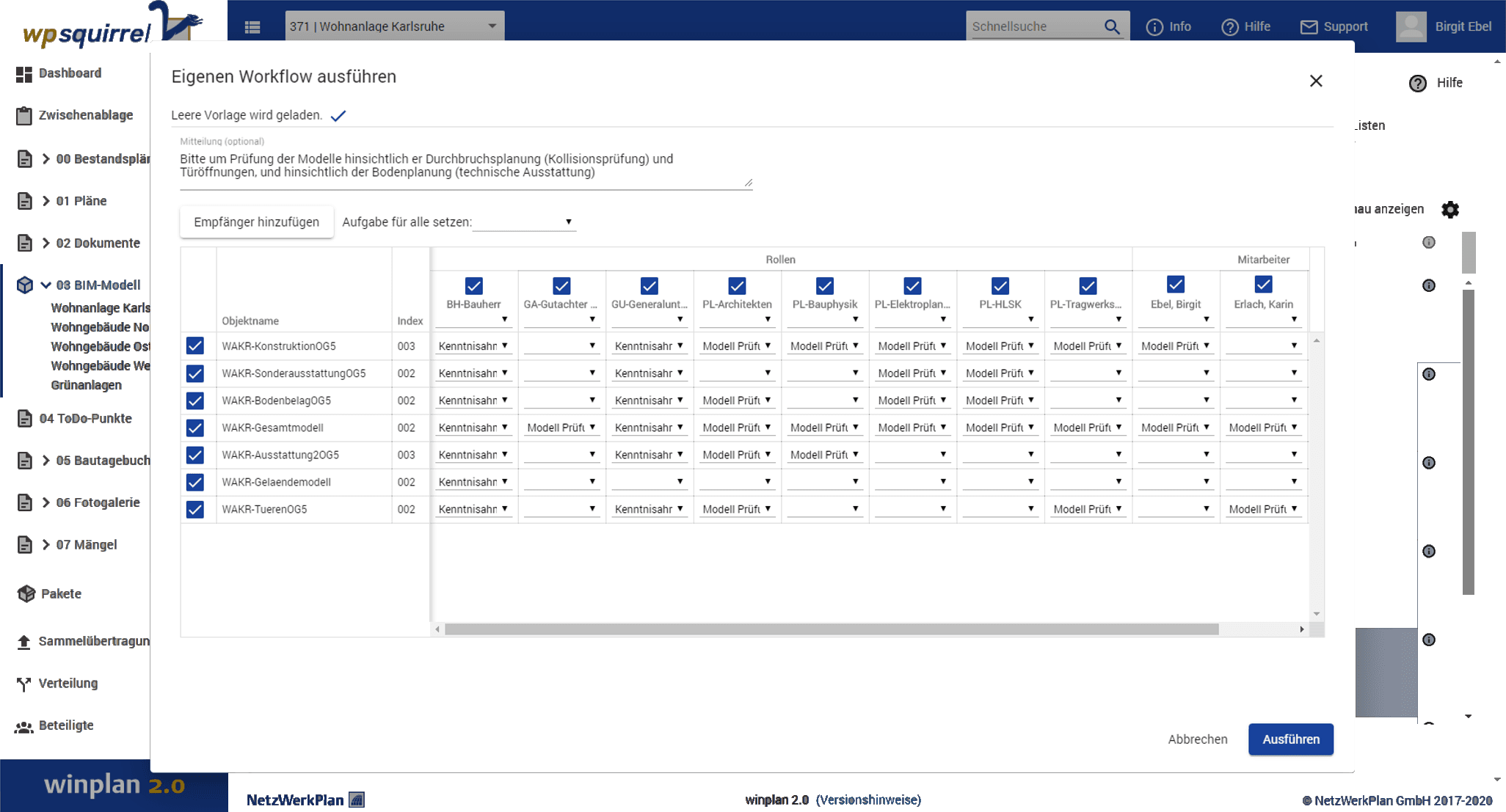Open BH-Bauherr column header task dropdown
This screenshot has width=1506, height=812.
point(473,320)
